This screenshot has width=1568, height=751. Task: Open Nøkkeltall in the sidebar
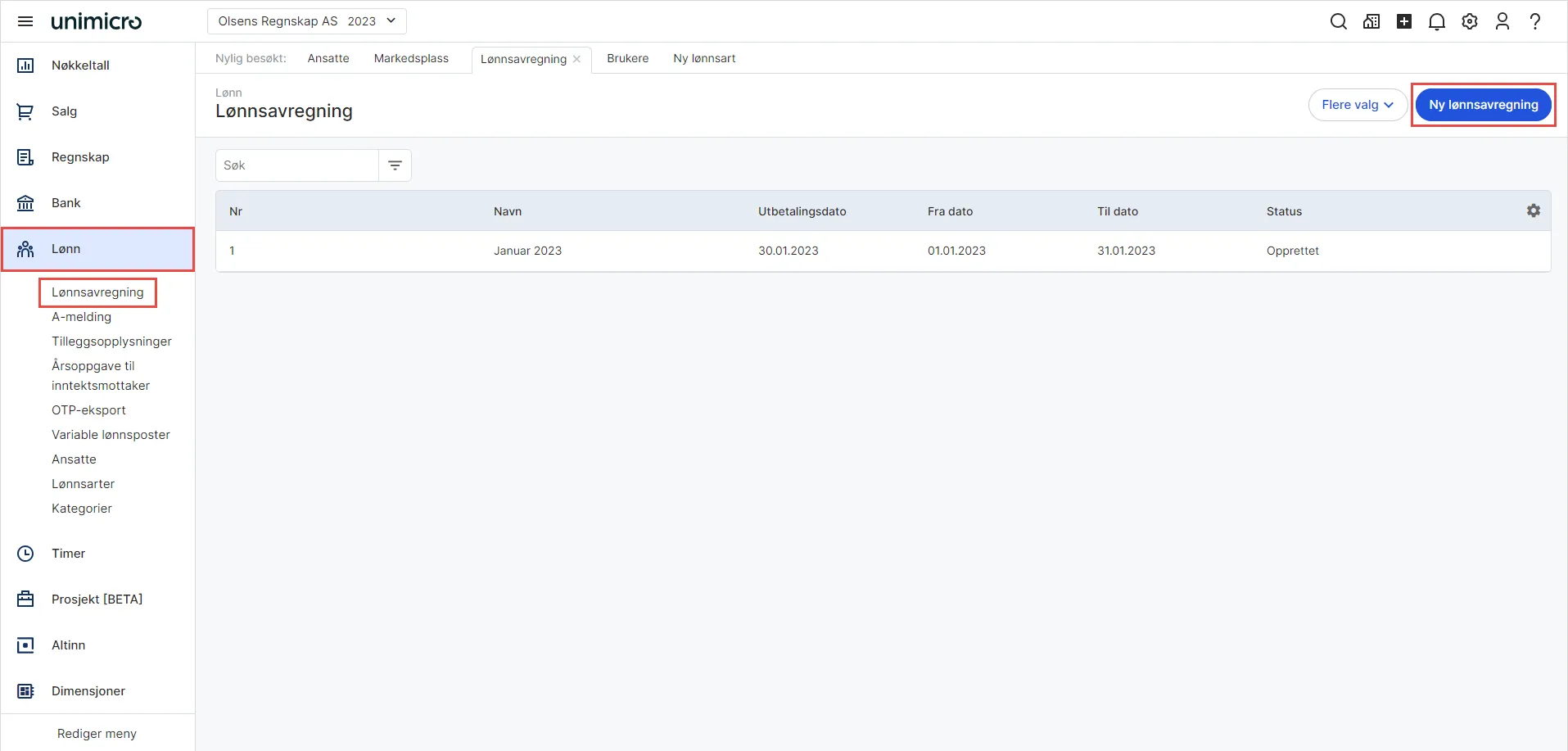[x=97, y=66]
